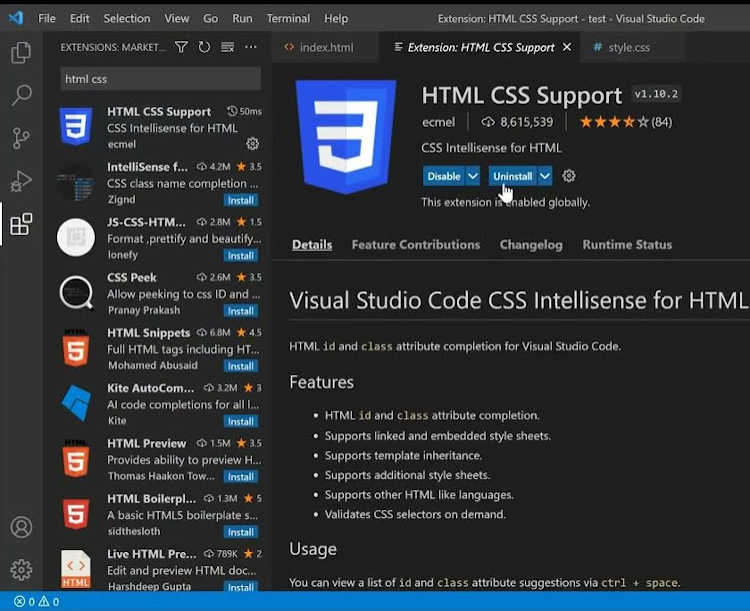Install HTML Preview by Thomas Haakon

click(241, 477)
